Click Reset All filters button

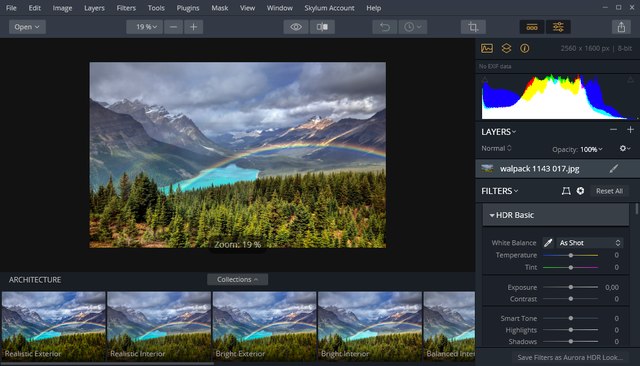click(x=609, y=191)
